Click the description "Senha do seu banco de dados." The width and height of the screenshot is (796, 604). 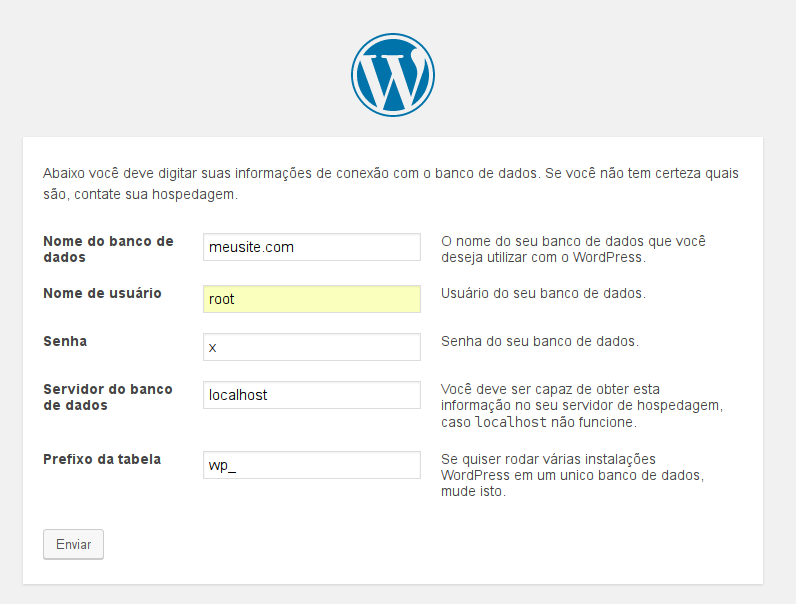pos(540,341)
